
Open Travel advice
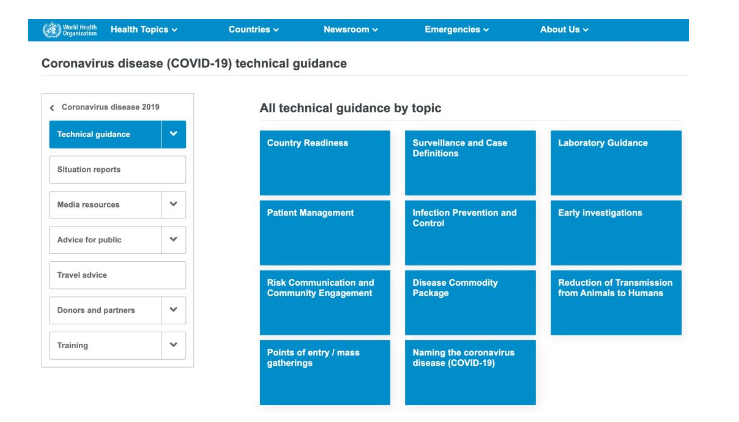coord(117,275)
